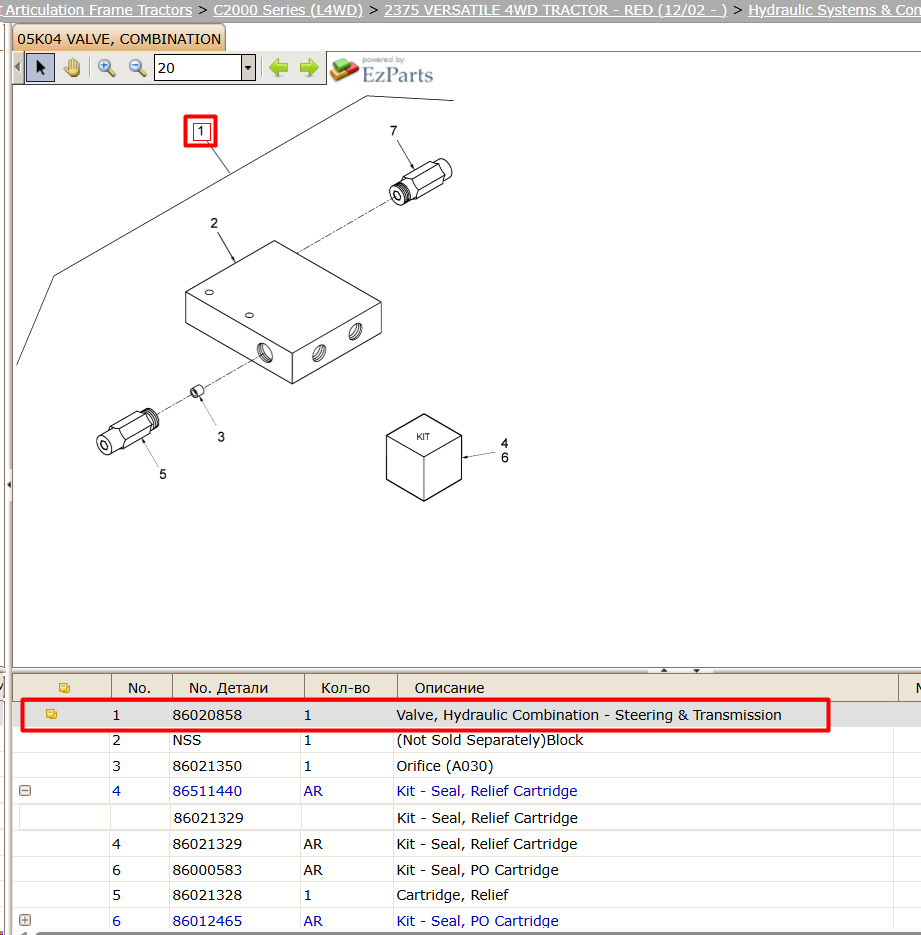
Task: Select callout 2 on the block
Action: coord(214,223)
